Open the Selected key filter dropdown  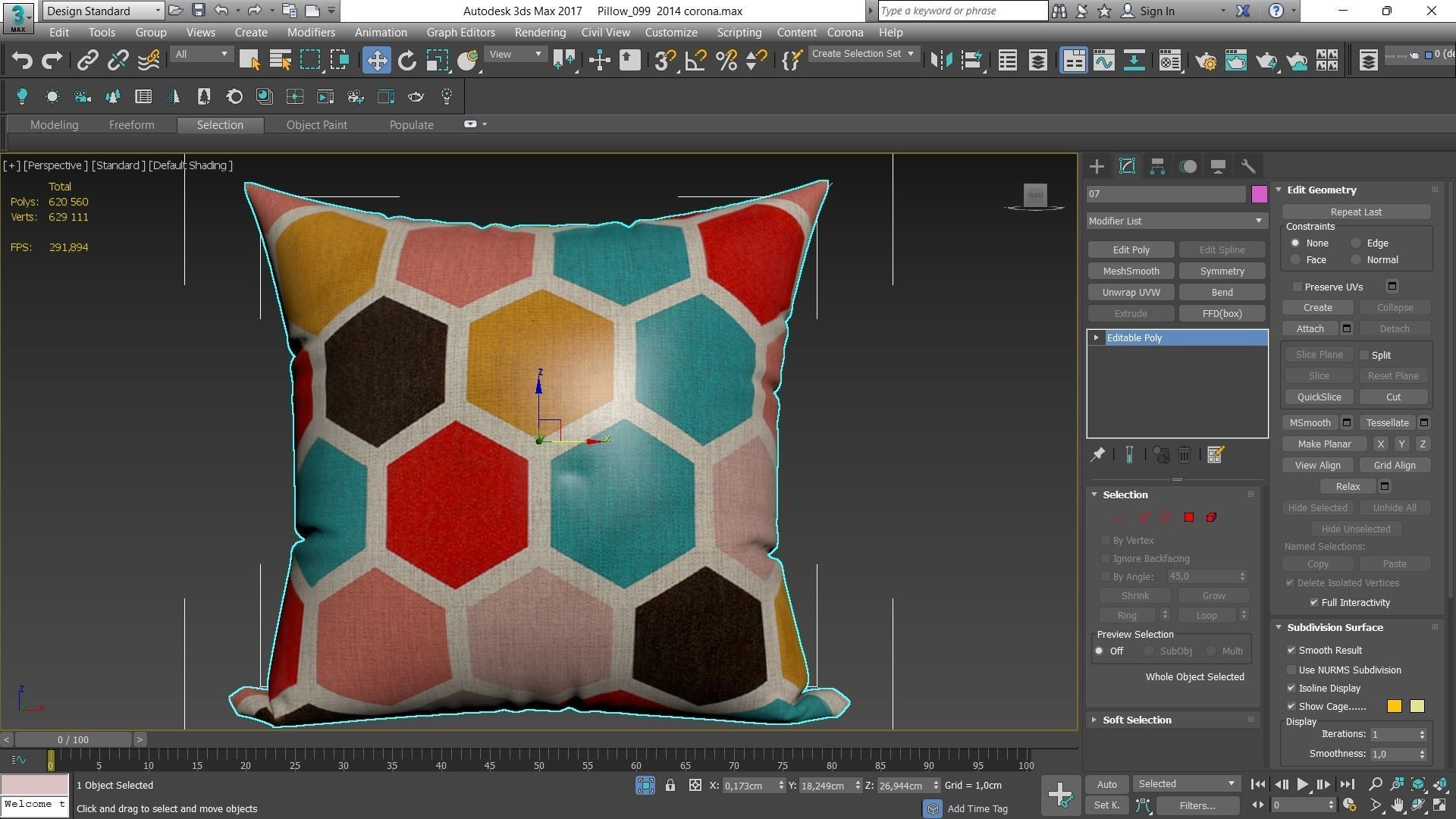1186,784
